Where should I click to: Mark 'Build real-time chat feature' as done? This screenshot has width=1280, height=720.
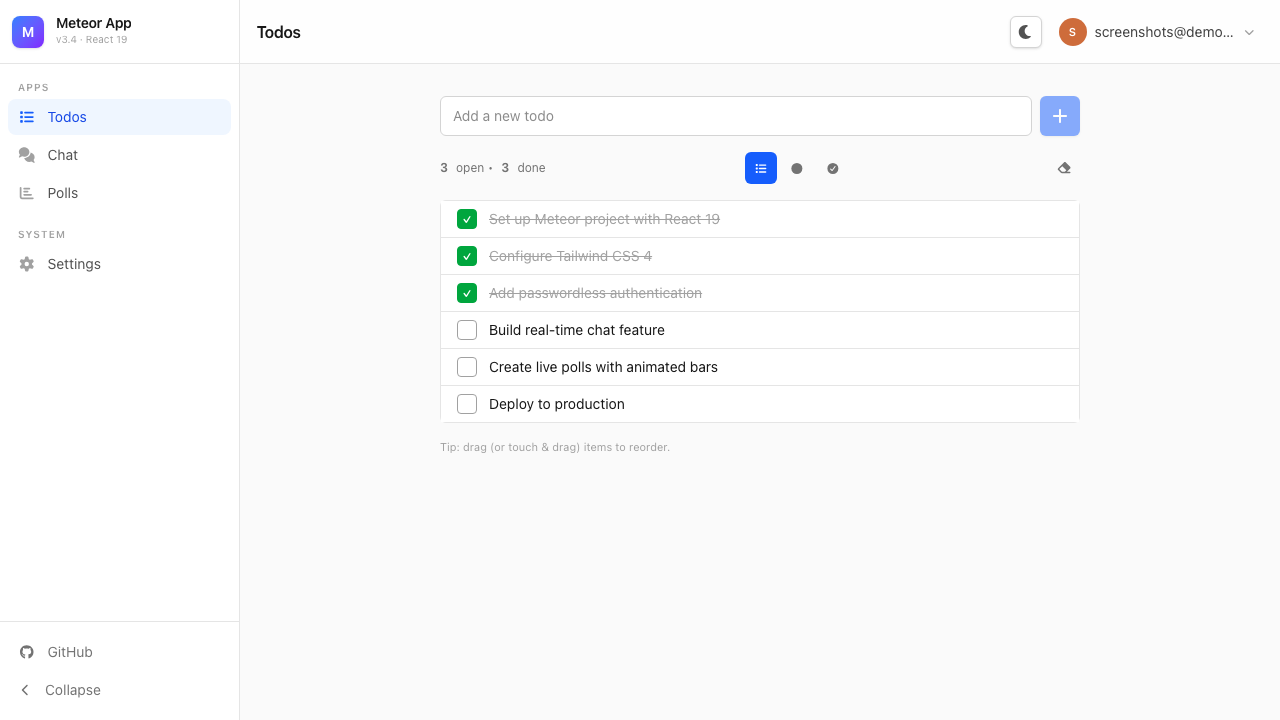[466, 330]
